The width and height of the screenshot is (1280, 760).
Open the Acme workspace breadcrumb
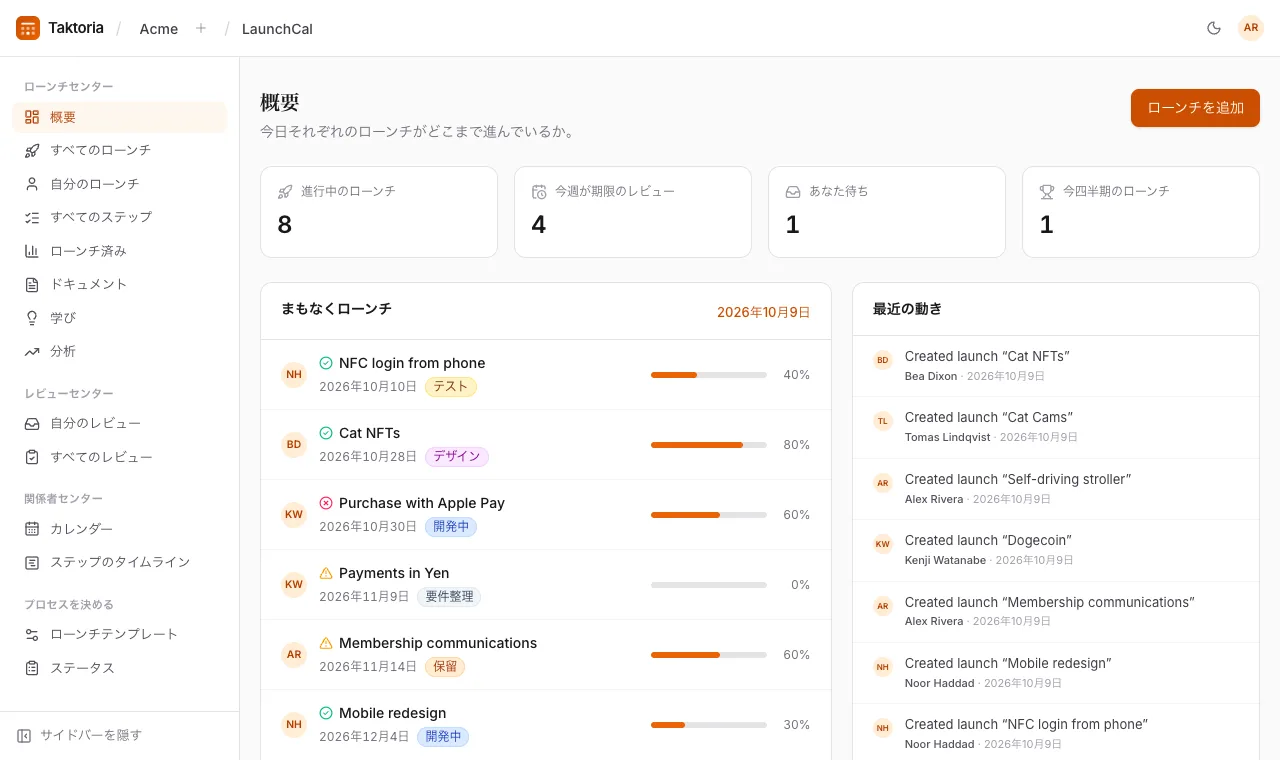pyautogui.click(x=159, y=29)
